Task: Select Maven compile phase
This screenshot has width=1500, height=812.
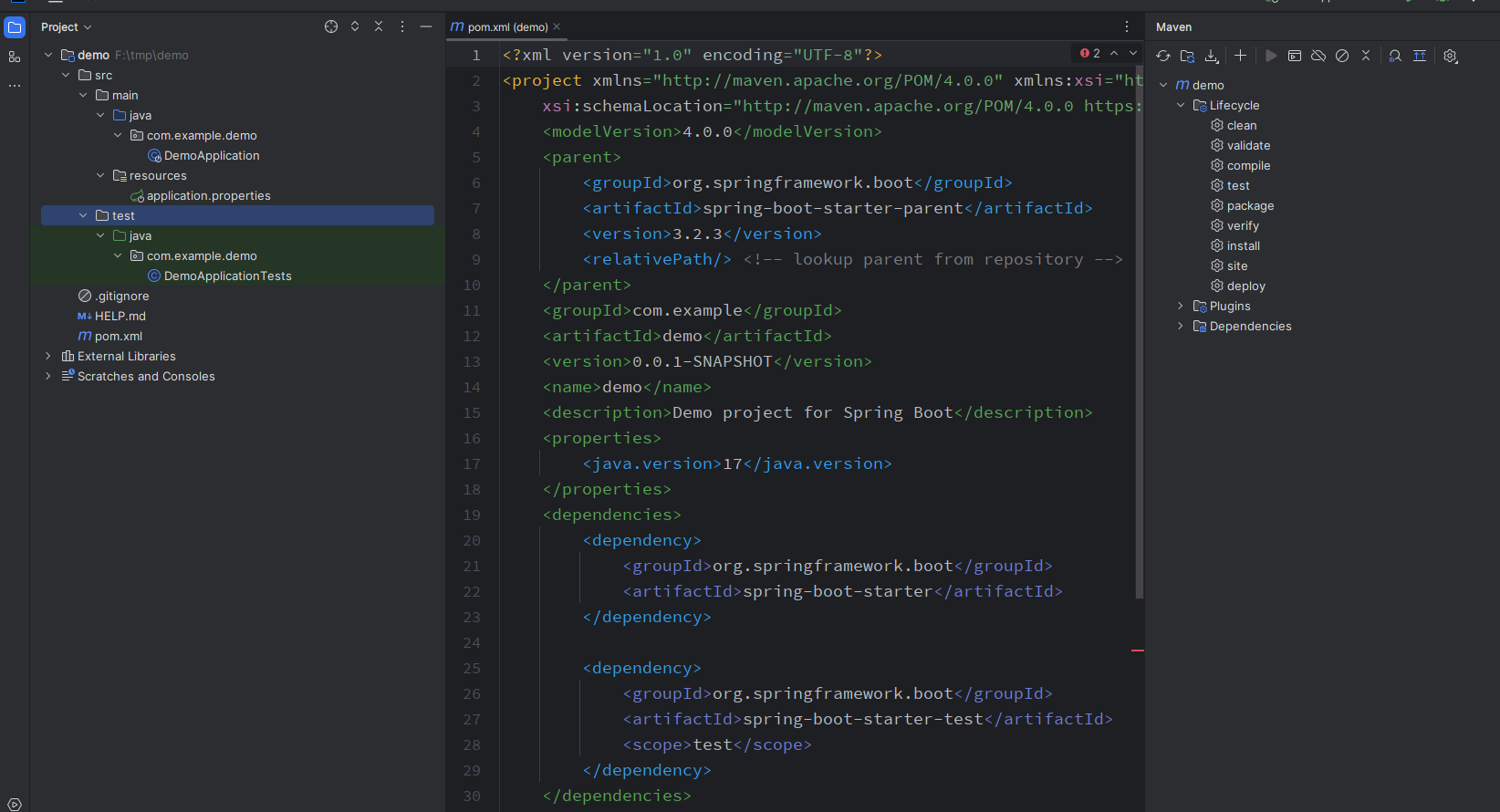Action: coord(1248,165)
